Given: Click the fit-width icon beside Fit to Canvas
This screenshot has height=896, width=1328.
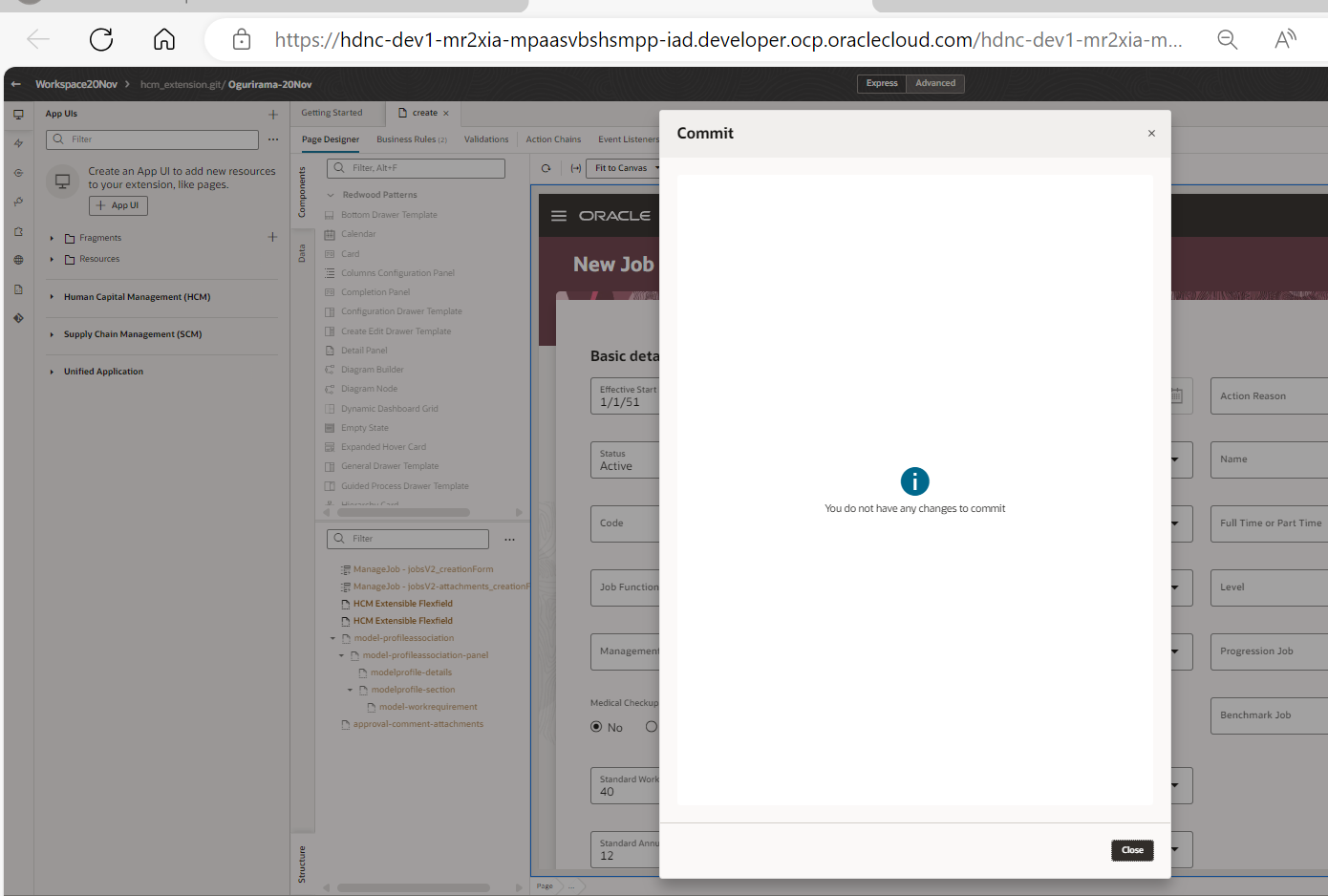Looking at the screenshot, I should point(576,168).
